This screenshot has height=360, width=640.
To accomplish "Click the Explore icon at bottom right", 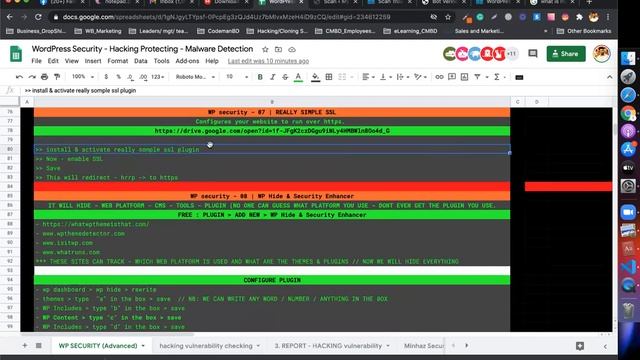I will click(x=580, y=346).
